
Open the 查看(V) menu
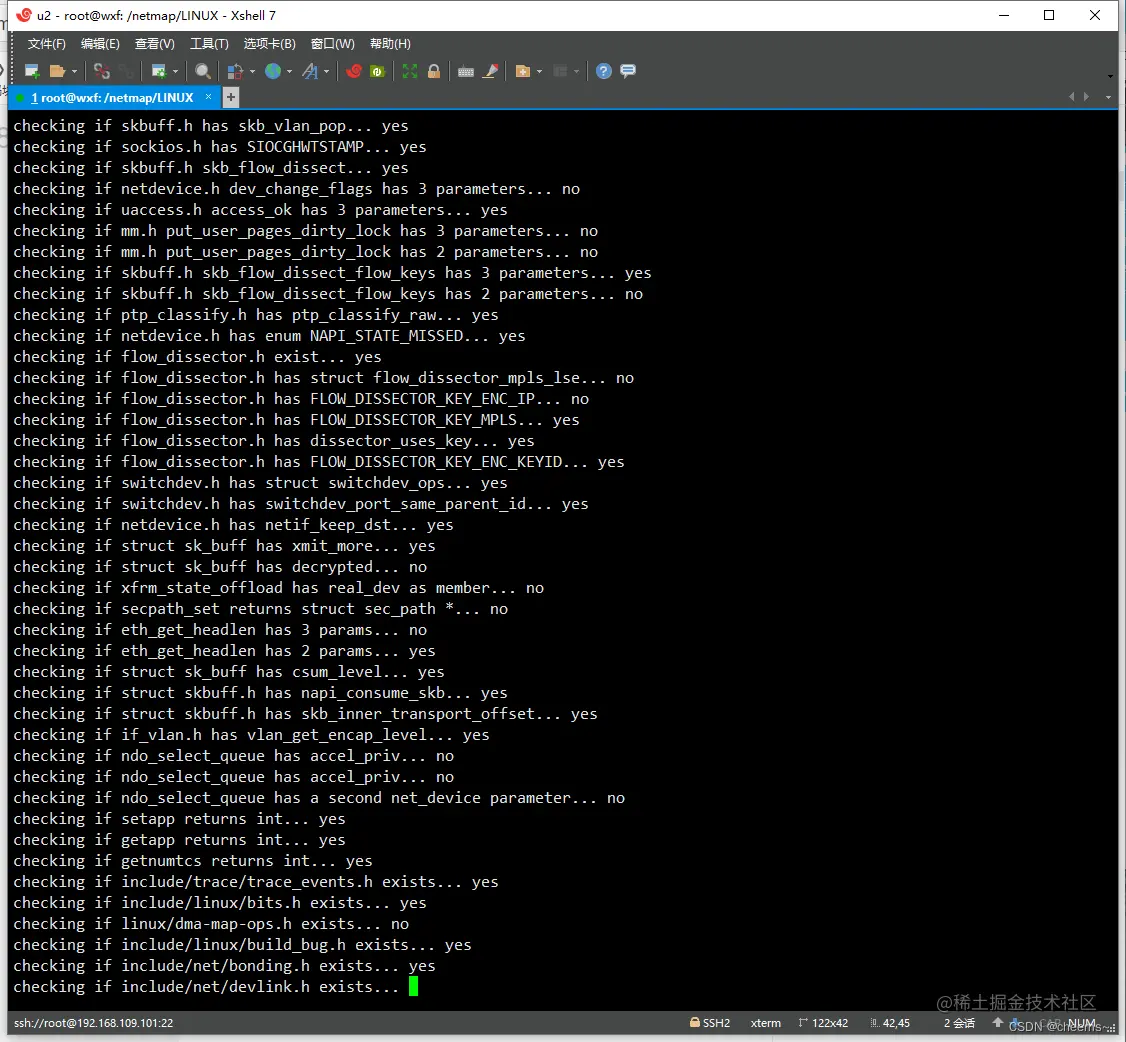point(154,44)
